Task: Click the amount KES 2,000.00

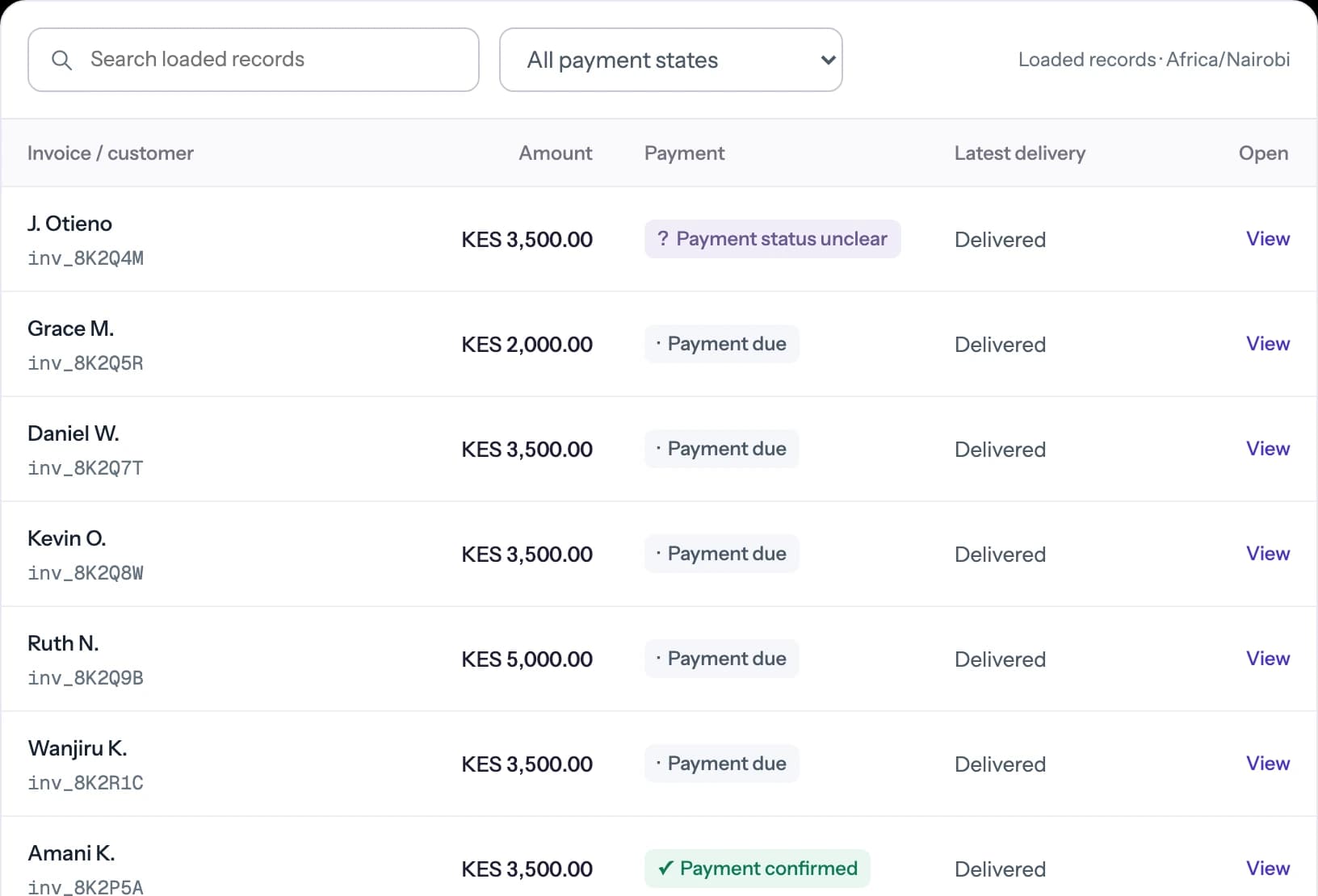Action: tap(527, 345)
